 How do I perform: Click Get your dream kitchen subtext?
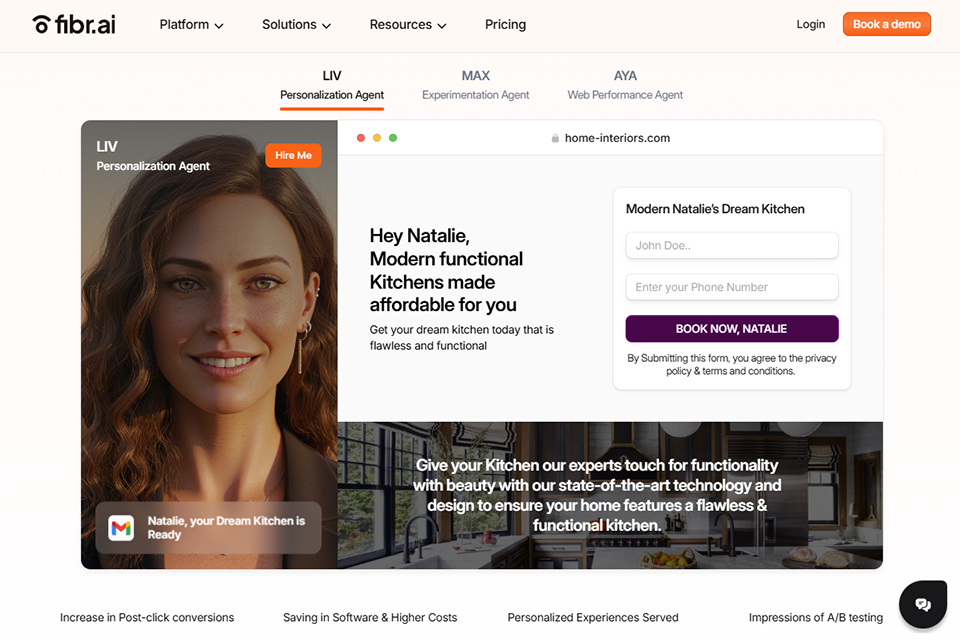(x=462, y=337)
